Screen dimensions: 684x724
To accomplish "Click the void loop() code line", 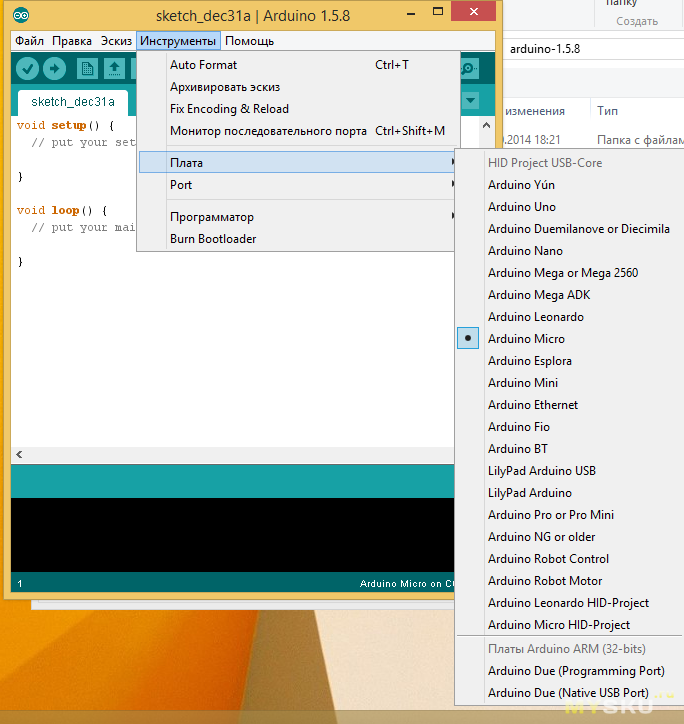I will point(62,210).
